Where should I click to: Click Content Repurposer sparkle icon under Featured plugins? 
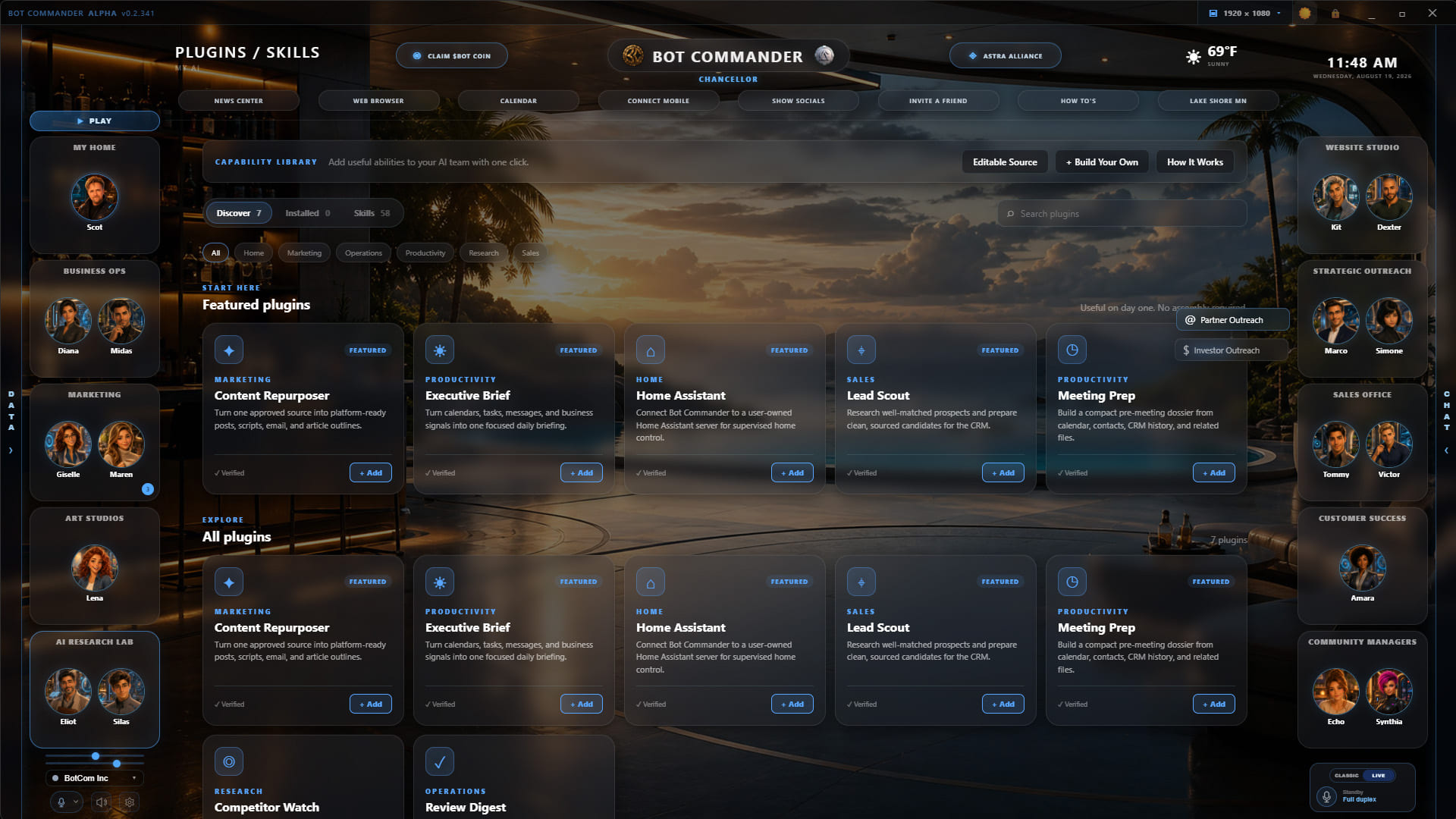coord(229,350)
